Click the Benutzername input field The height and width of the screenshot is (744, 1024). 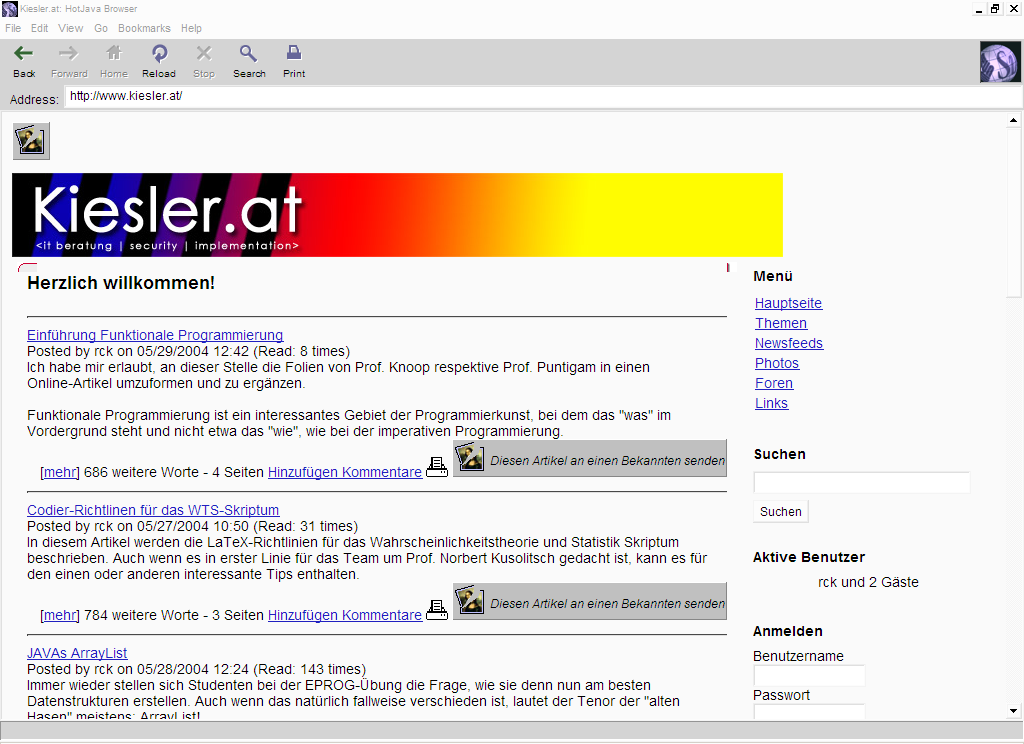click(x=809, y=676)
